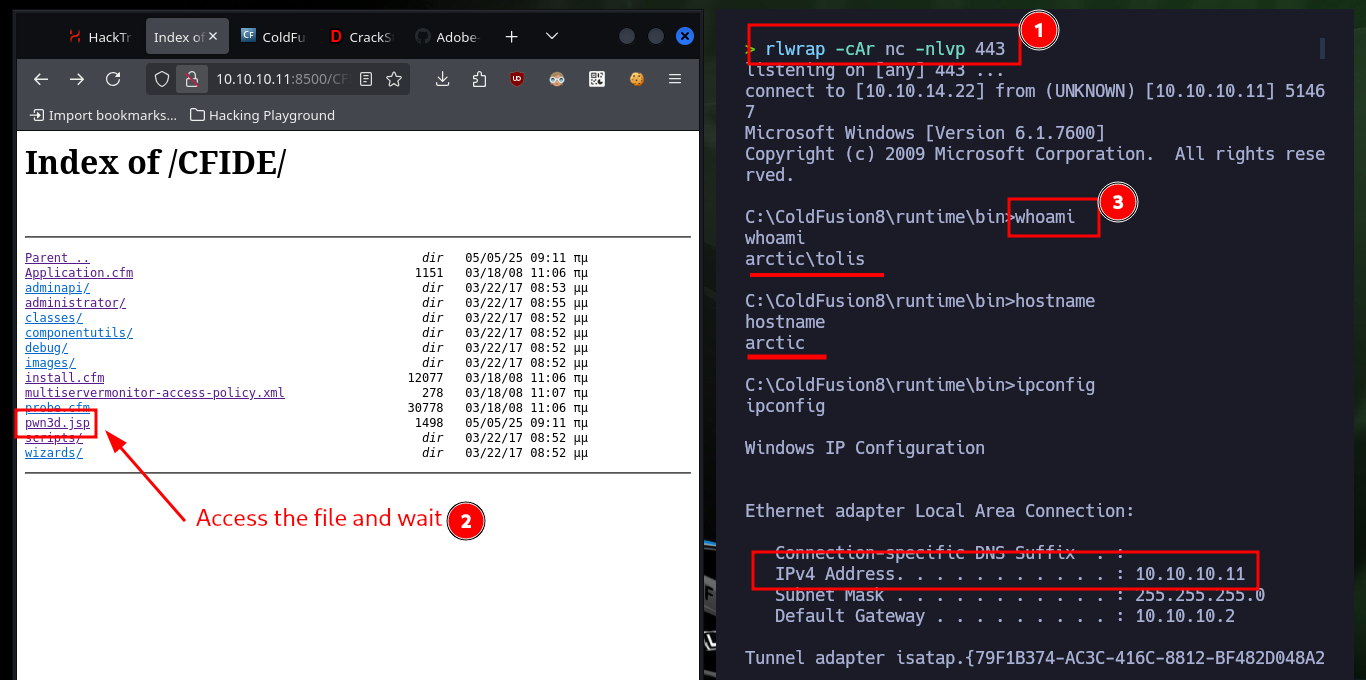Open the images/ directory link

tap(50, 363)
